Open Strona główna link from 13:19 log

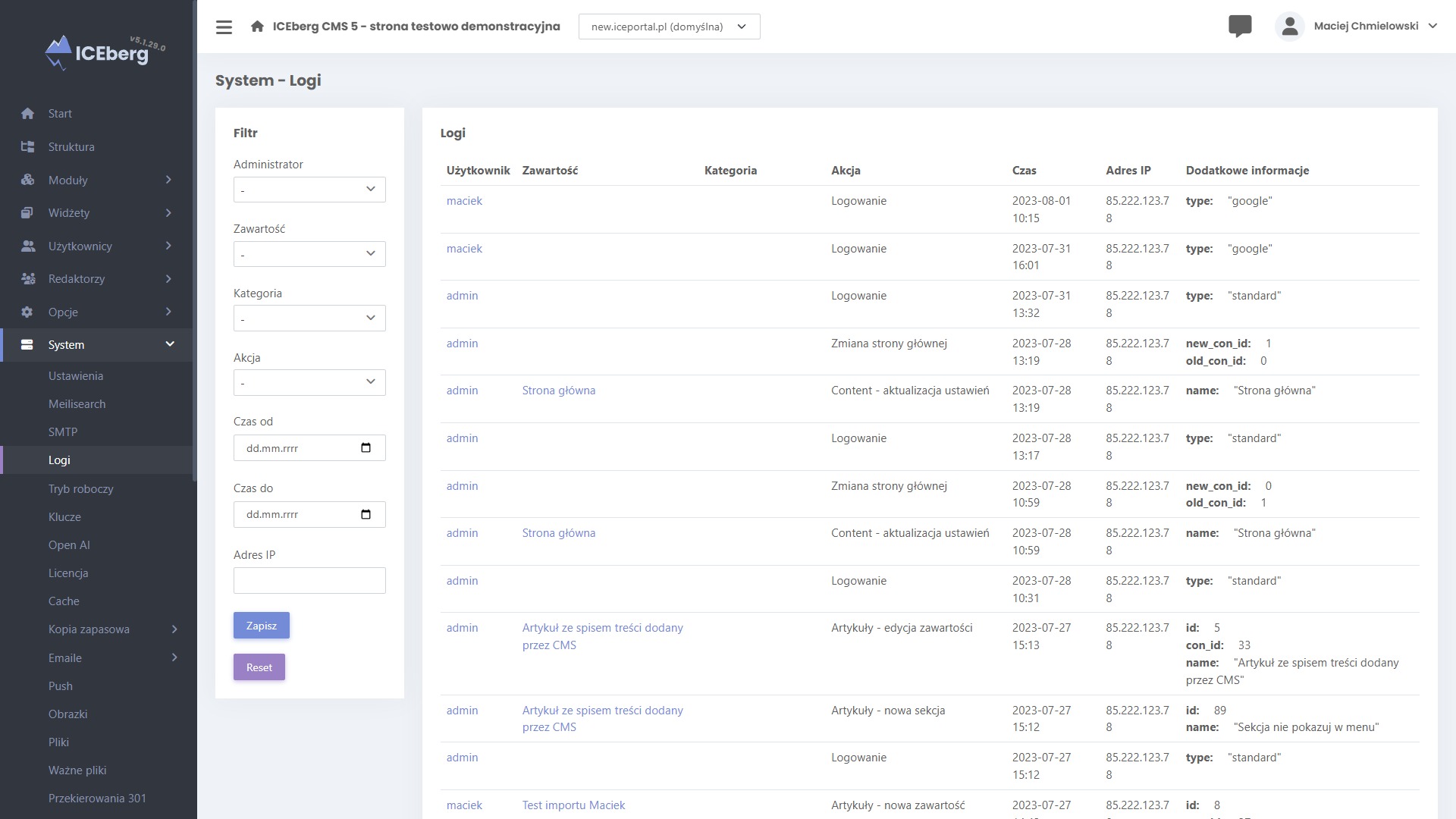click(x=559, y=391)
